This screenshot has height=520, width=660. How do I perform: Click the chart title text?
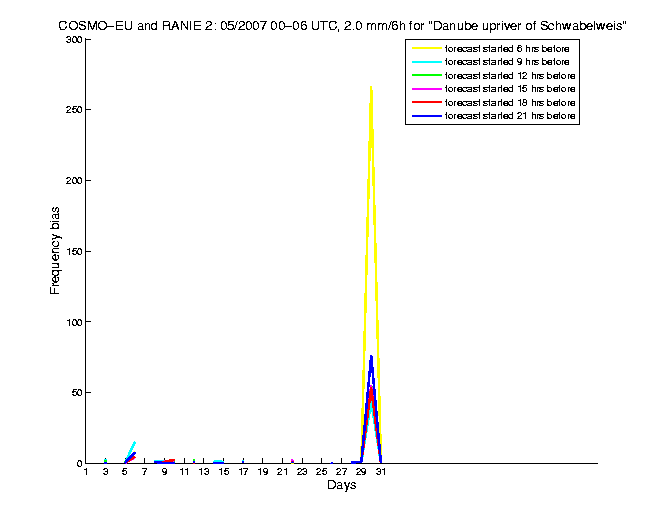coord(342,26)
